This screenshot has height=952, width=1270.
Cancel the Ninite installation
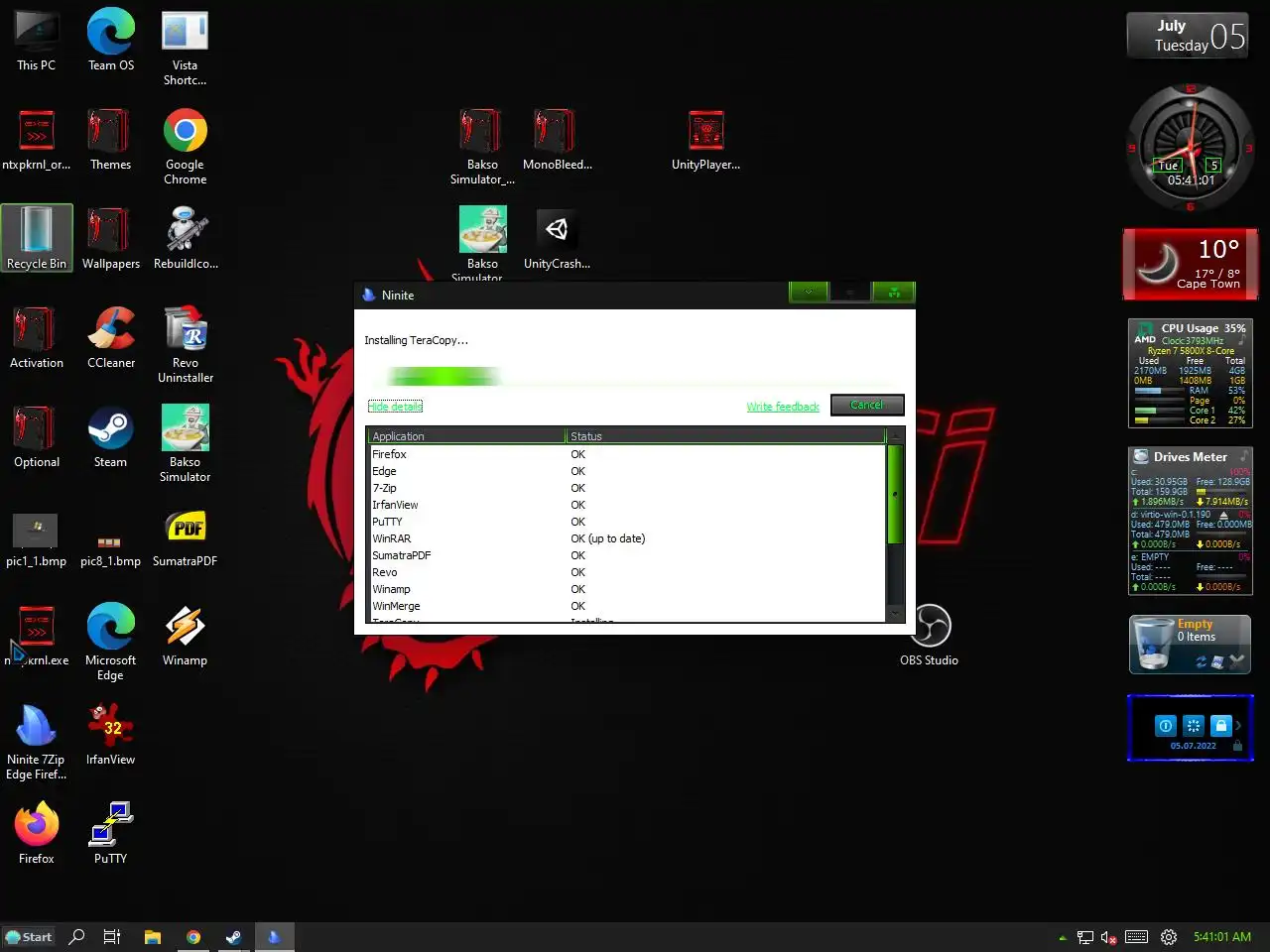pos(866,405)
